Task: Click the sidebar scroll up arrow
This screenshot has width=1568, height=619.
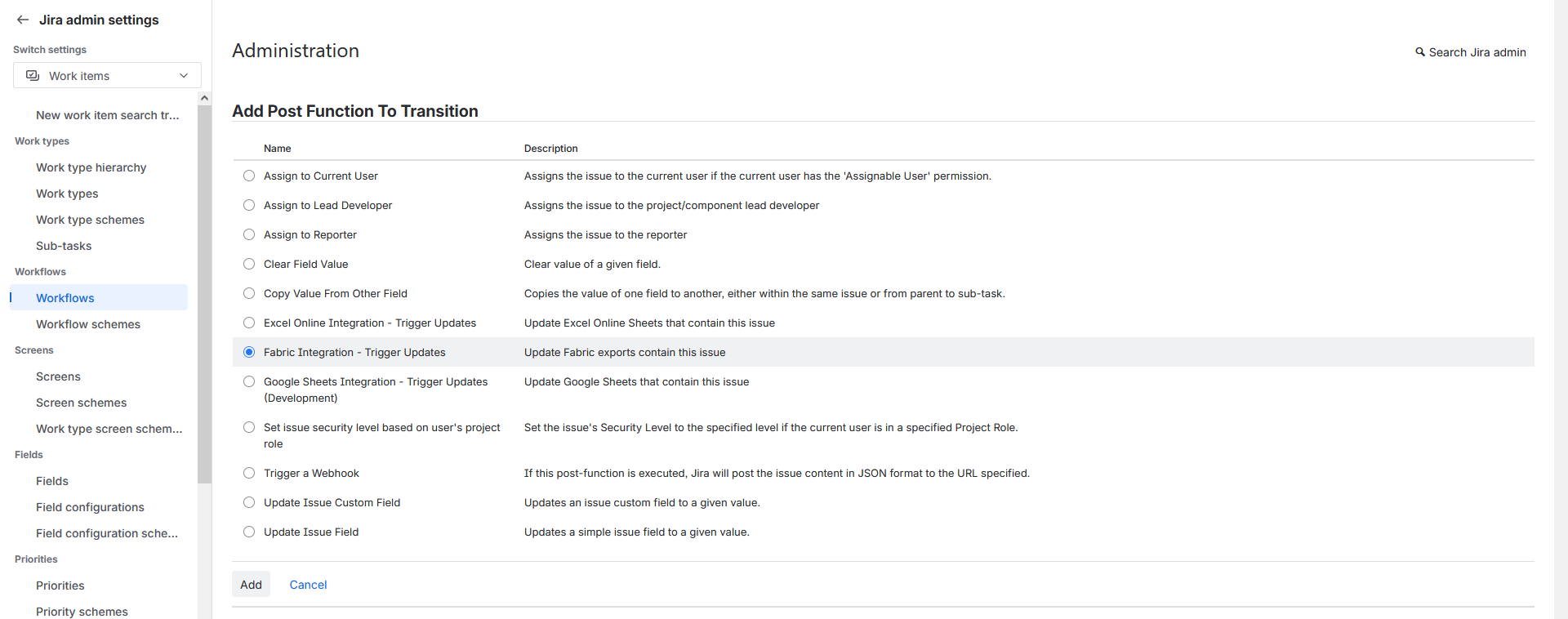Action: pyautogui.click(x=204, y=98)
